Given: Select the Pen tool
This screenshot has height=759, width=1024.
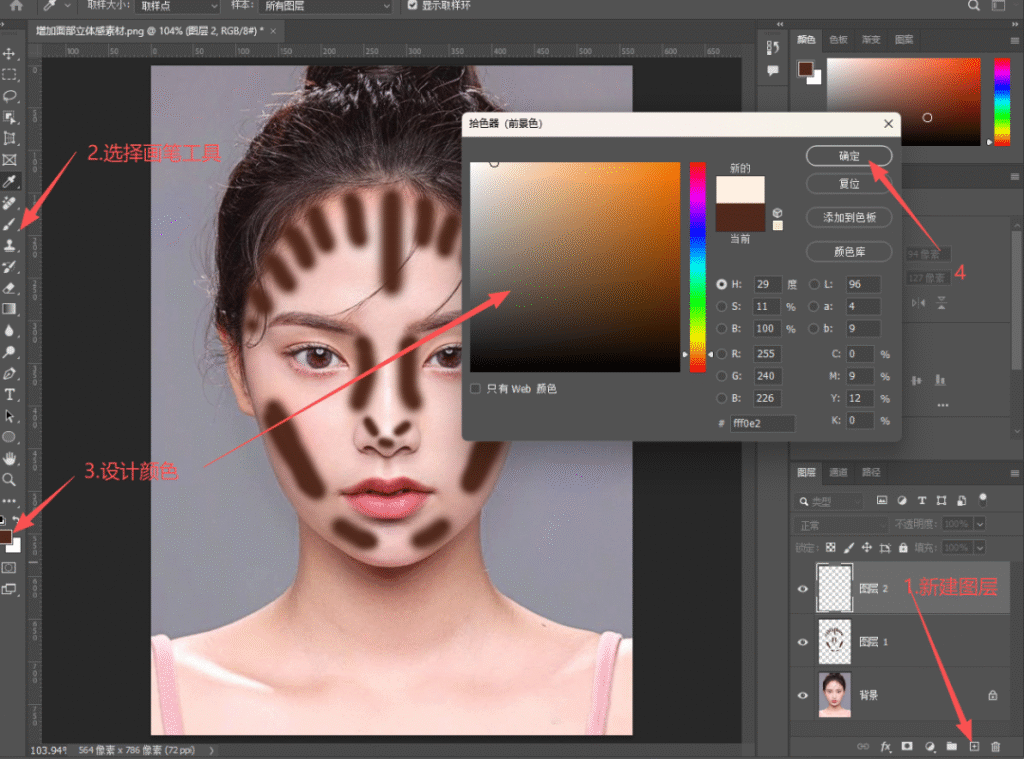Looking at the screenshot, I should pyautogui.click(x=9, y=374).
